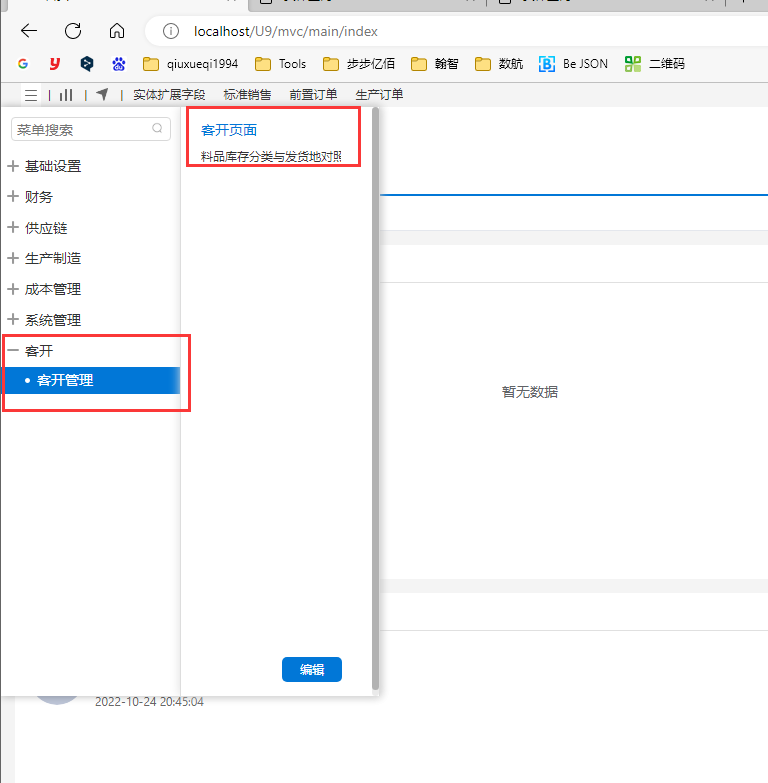
Task: Open the 生产订单 shortcut tab
Action: pos(379,95)
